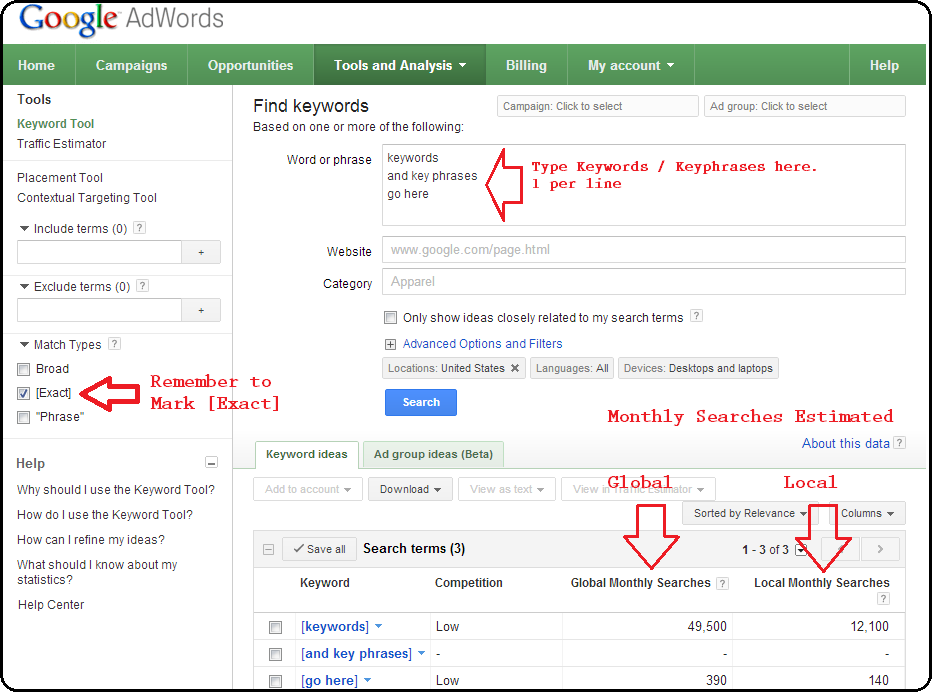Switch to Keyword ideas tab
This screenshot has height=692, width=932.
coord(307,454)
